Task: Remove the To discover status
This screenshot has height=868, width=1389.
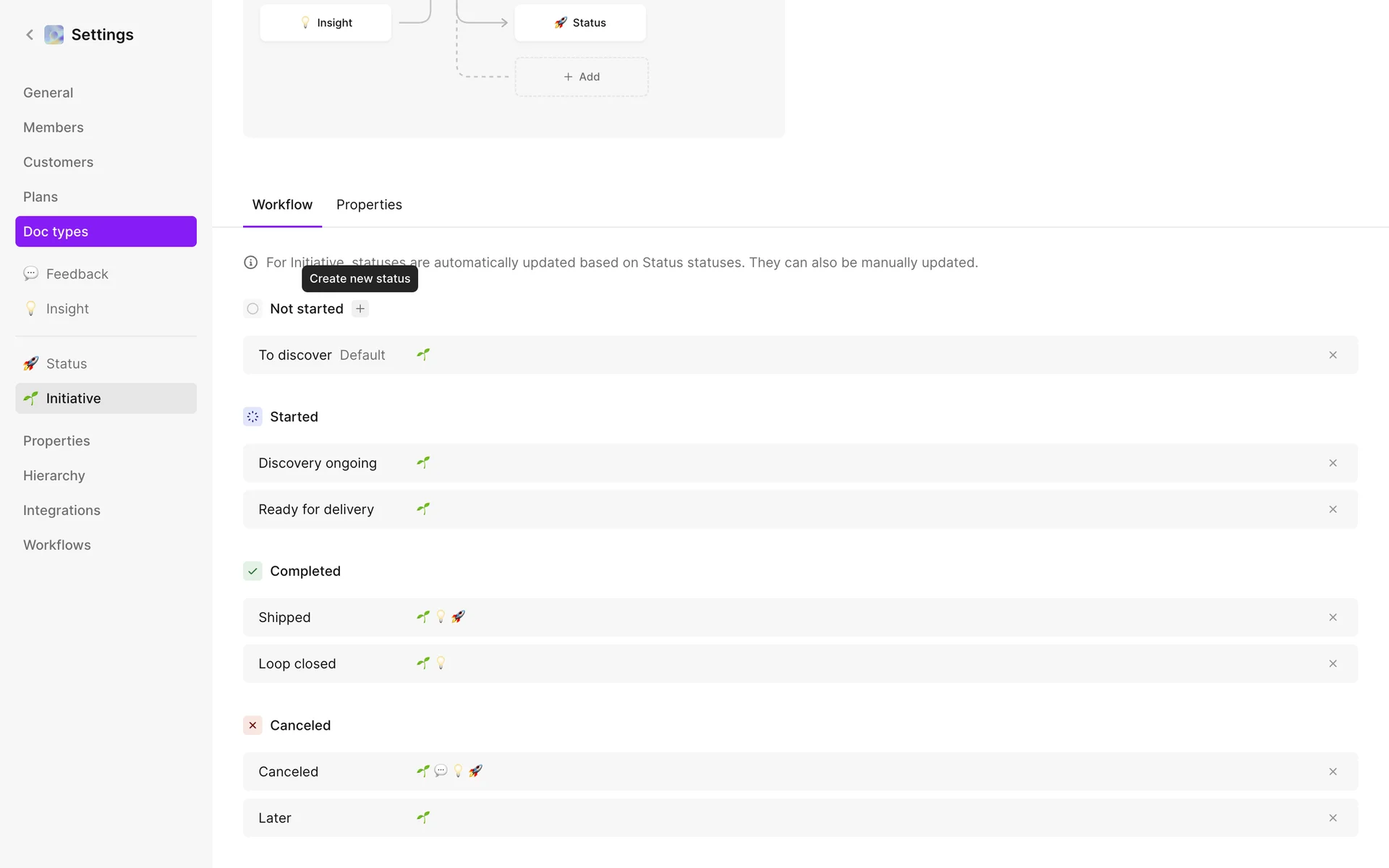Action: 1333,355
